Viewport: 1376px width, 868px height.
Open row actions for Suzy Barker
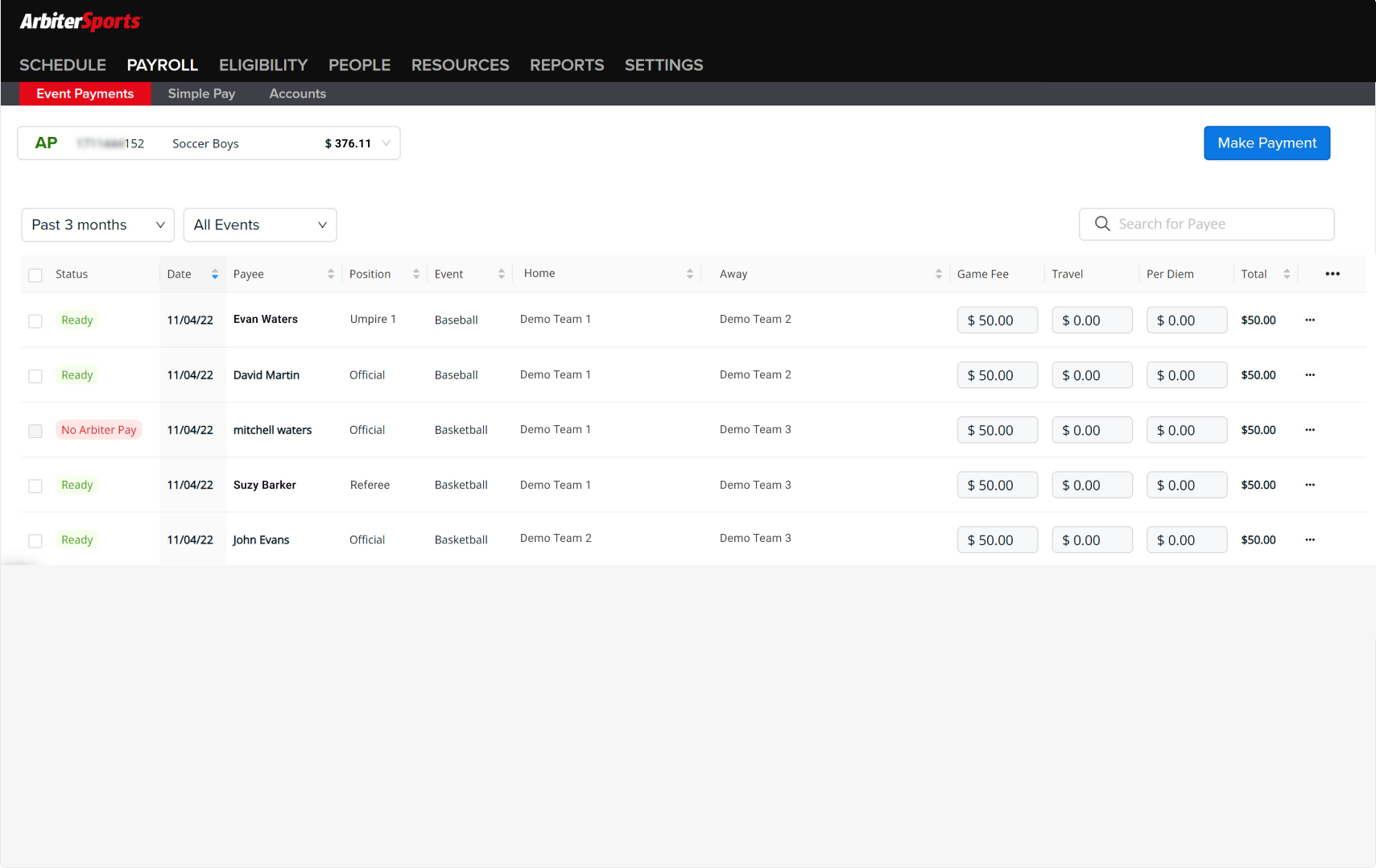point(1309,485)
